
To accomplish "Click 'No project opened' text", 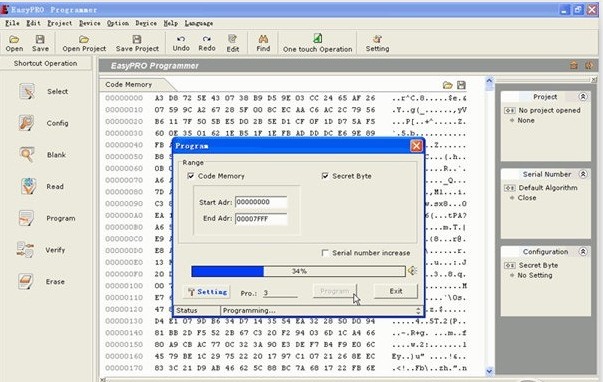I will pos(549,110).
